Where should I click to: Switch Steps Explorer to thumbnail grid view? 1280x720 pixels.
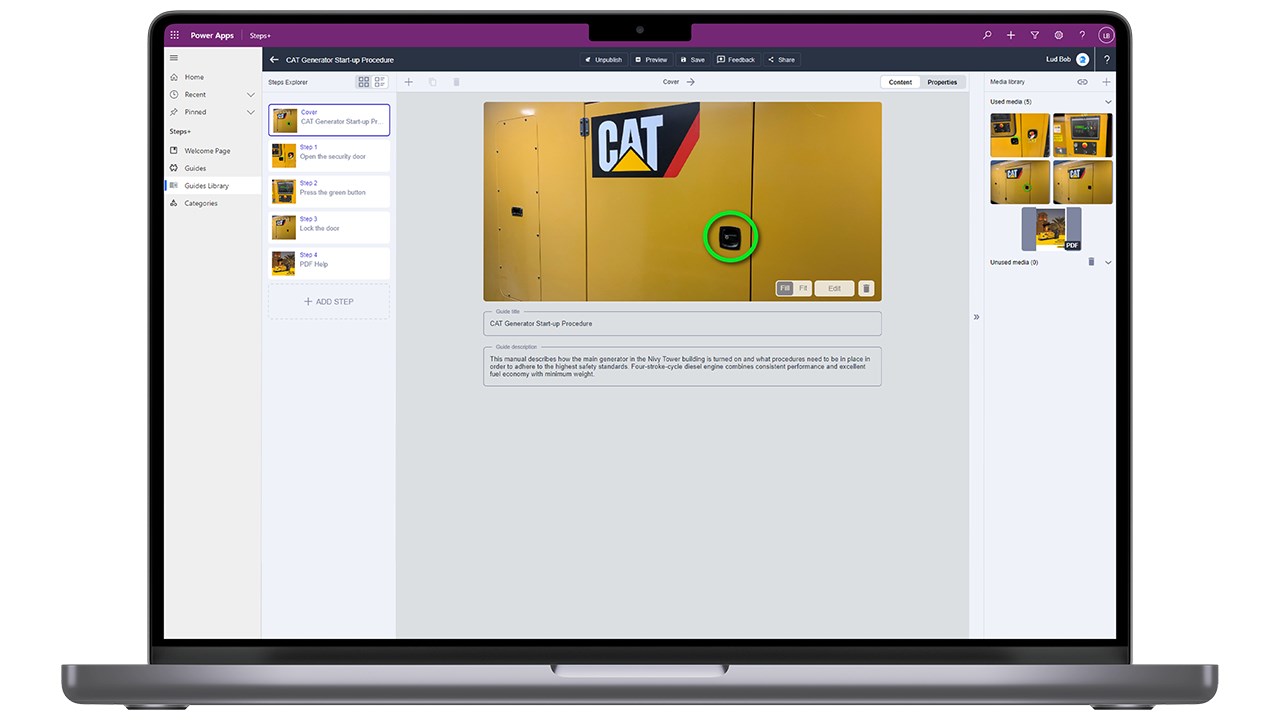click(x=364, y=82)
